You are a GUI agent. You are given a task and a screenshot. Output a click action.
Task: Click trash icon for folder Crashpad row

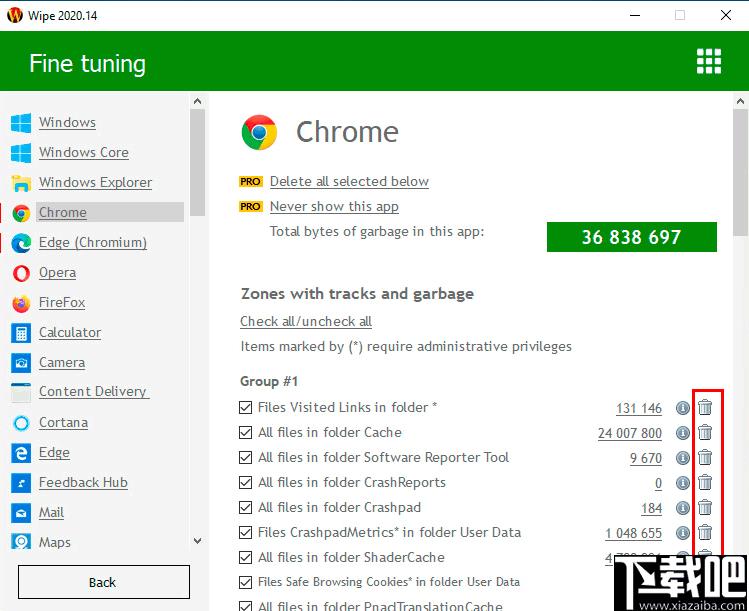705,507
